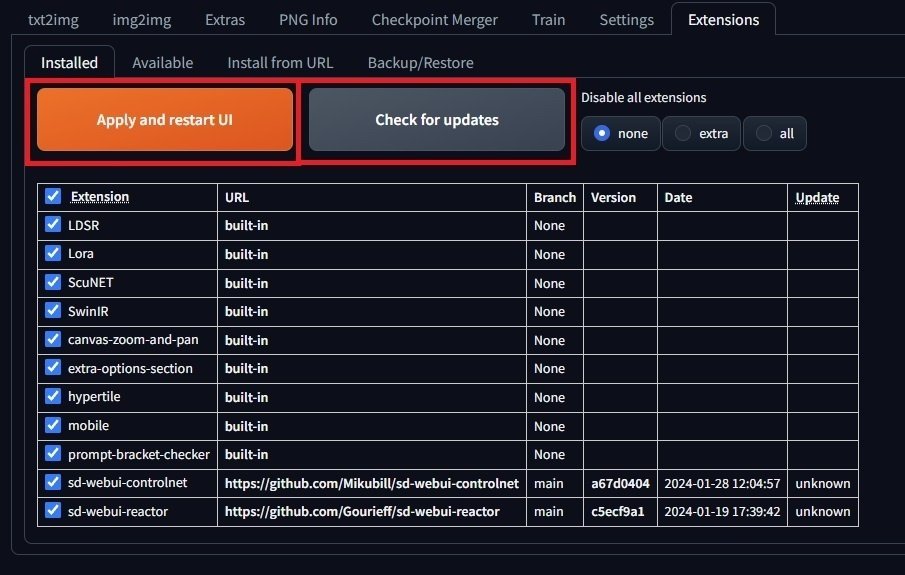
Task: Toggle the header Extension select-all checkbox
Action: tap(53, 196)
